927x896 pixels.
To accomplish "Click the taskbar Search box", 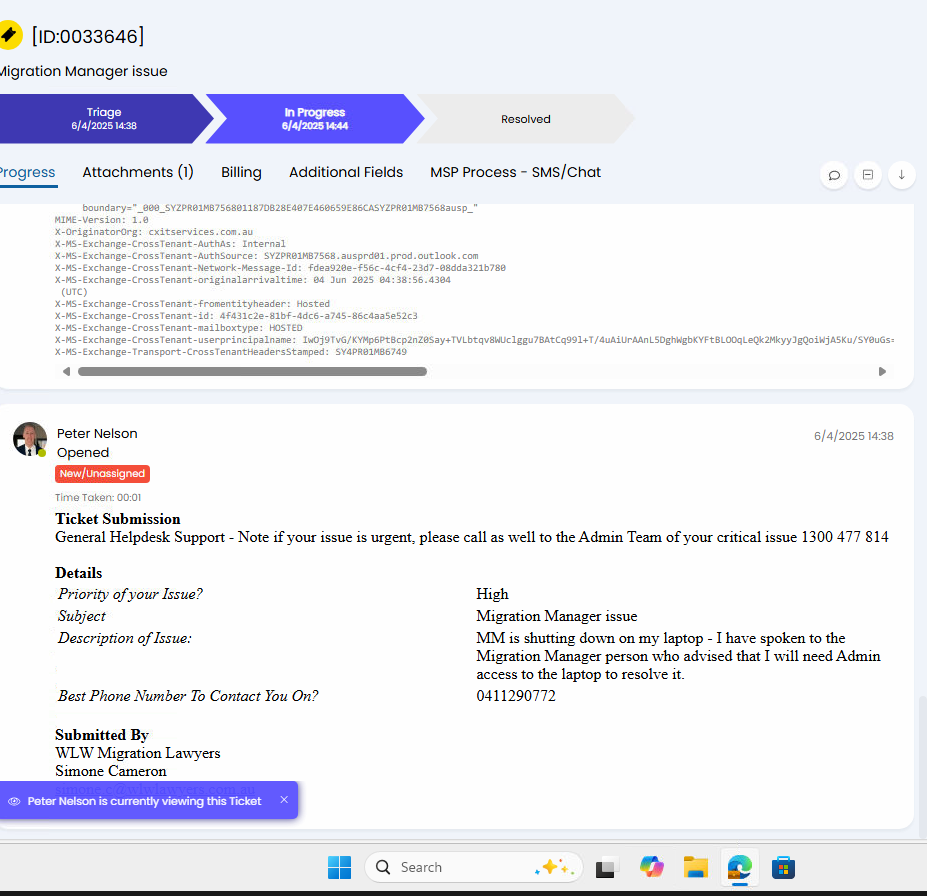I will click(474, 867).
